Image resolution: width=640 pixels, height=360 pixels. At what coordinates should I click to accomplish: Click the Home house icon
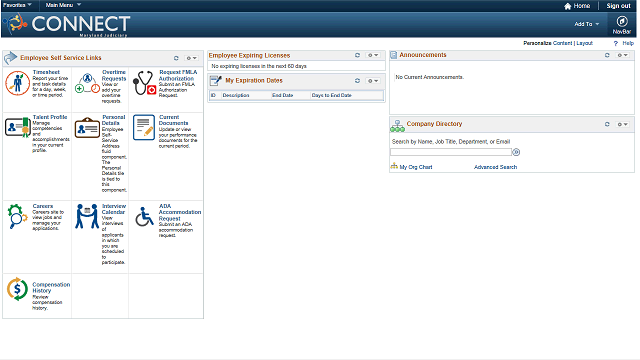click(x=567, y=6)
